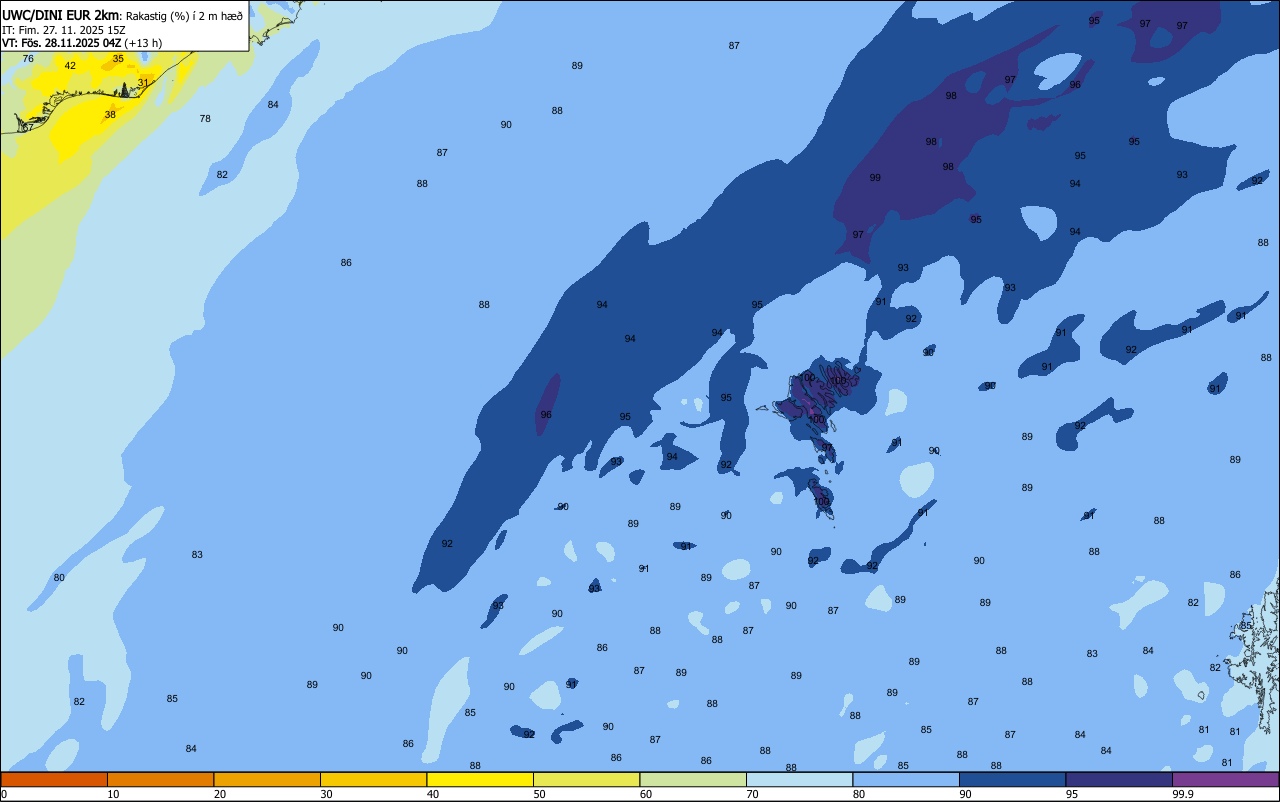The width and height of the screenshot is (1280, 802).
Task: Click the "UWC/DINI EUR 2km" title text
Action: click(60, 15)
